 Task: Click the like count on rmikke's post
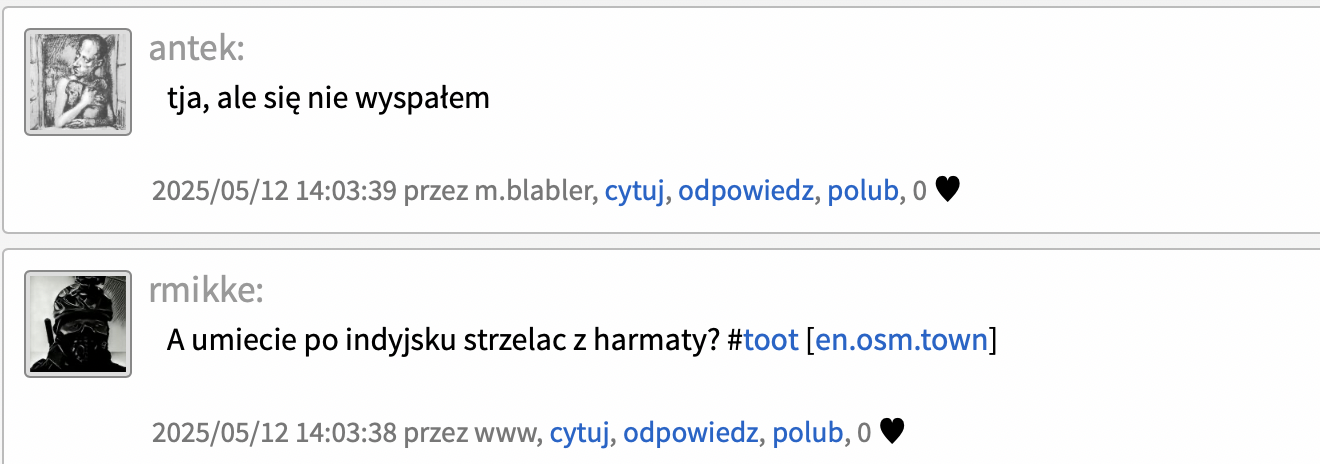(x=865, y=432)
